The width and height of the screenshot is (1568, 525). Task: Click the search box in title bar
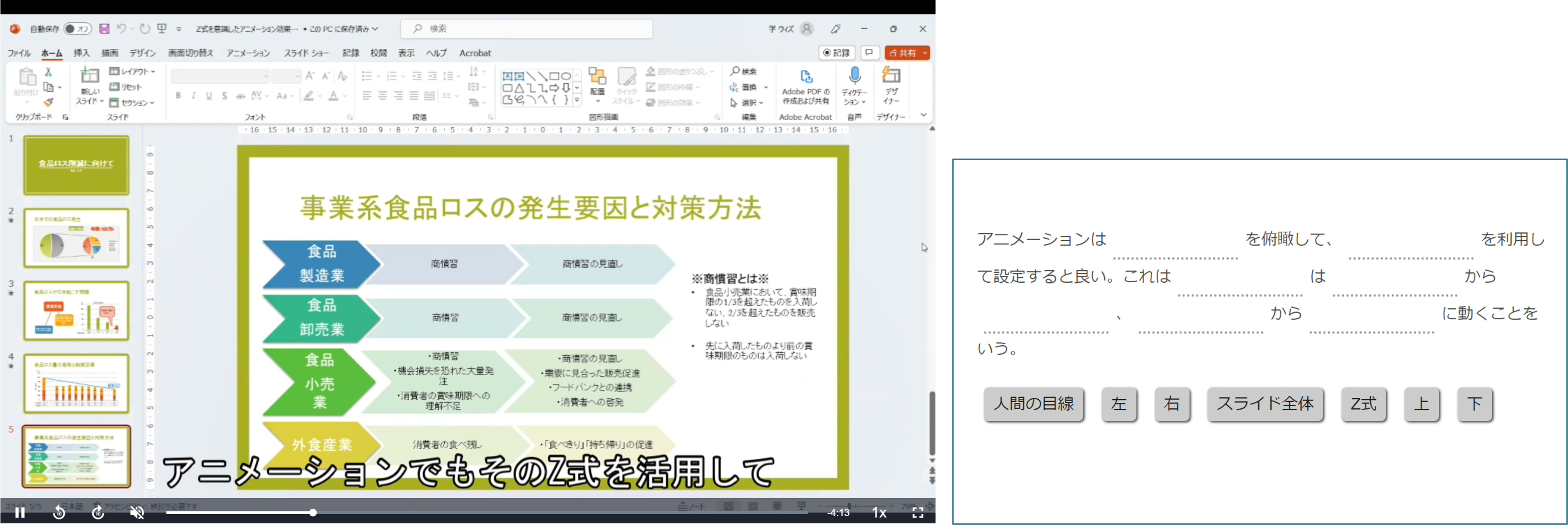pos(527,28)
